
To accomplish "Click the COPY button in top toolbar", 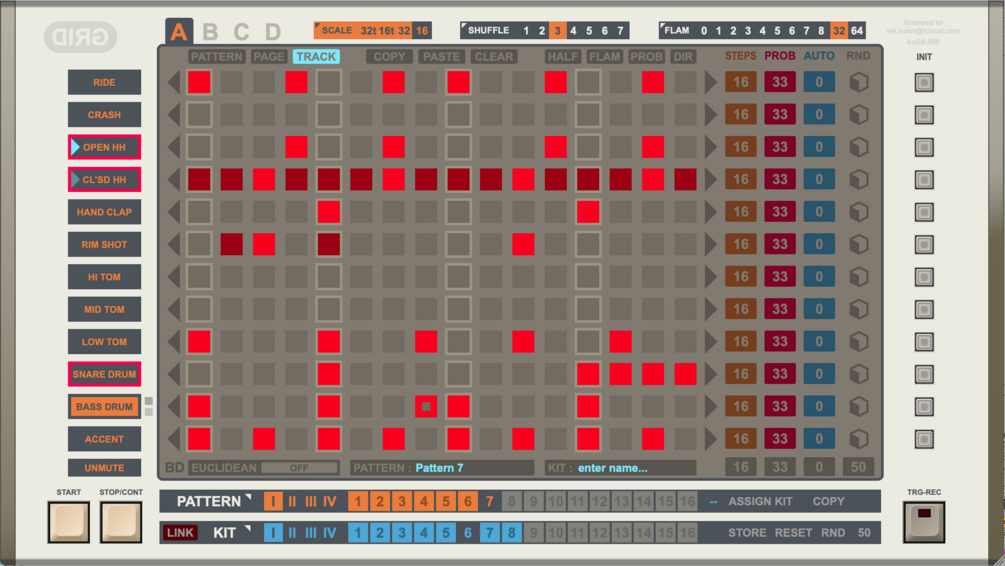I will coord(389,56).
